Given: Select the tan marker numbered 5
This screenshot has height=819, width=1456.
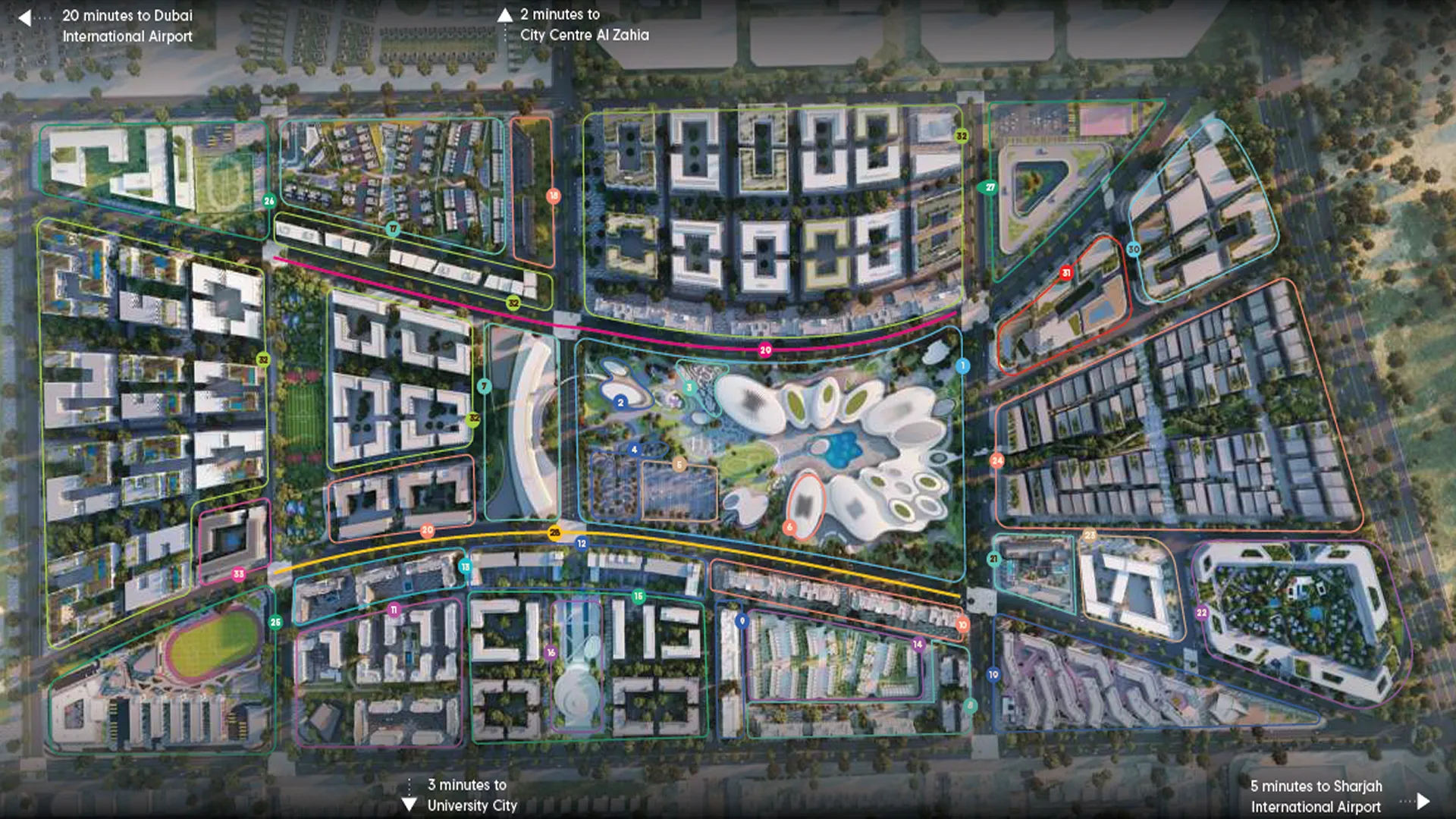Looking at the screenshot, I should 679,464.
